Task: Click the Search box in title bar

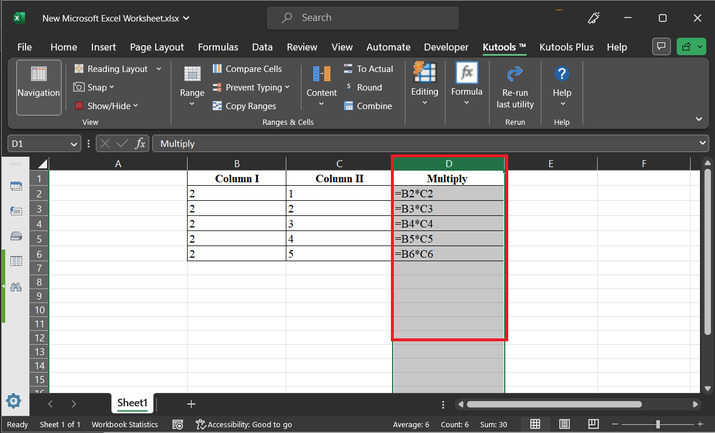Action: click(x=363, y=18)
